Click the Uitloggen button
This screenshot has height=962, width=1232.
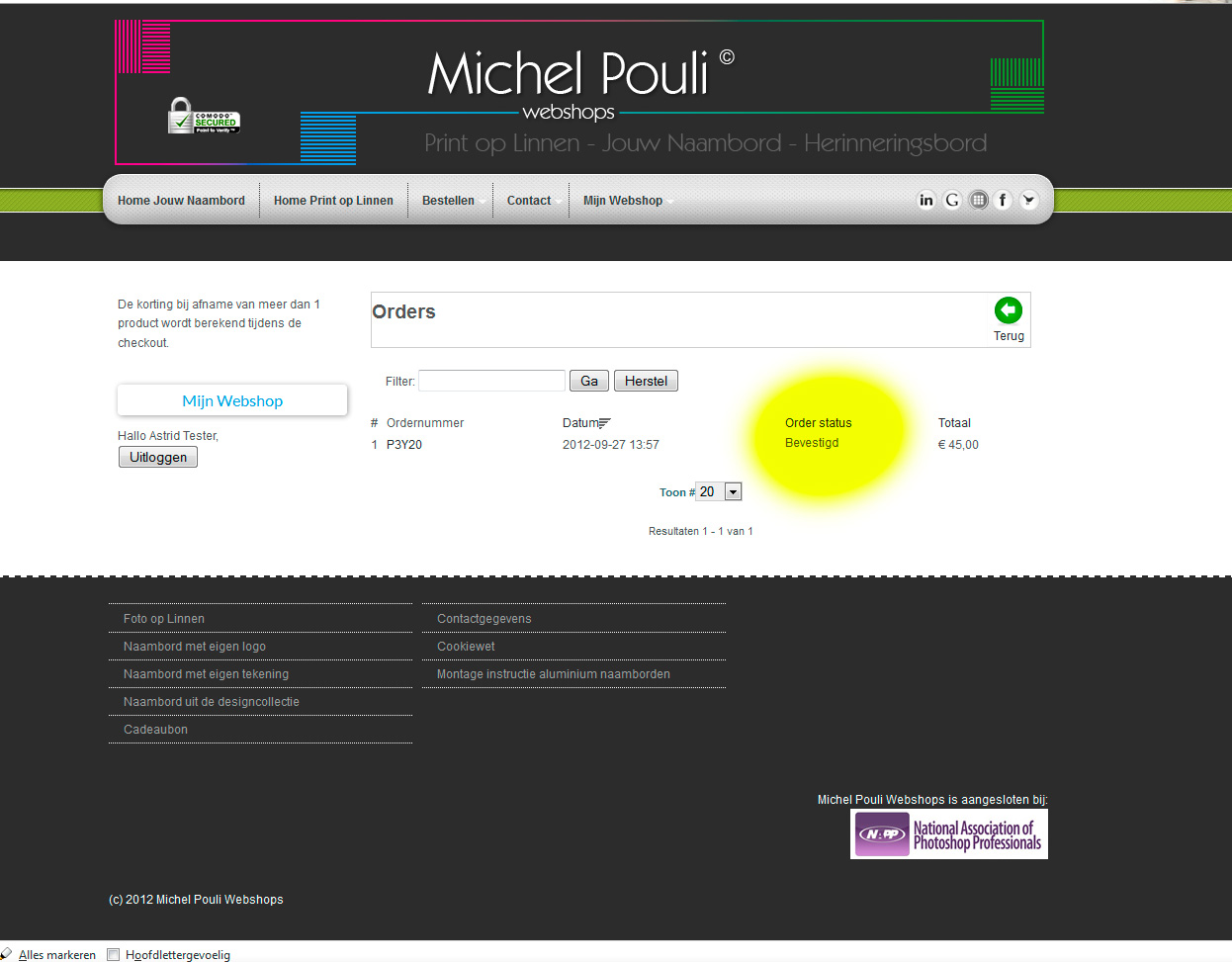click(158, 457)
